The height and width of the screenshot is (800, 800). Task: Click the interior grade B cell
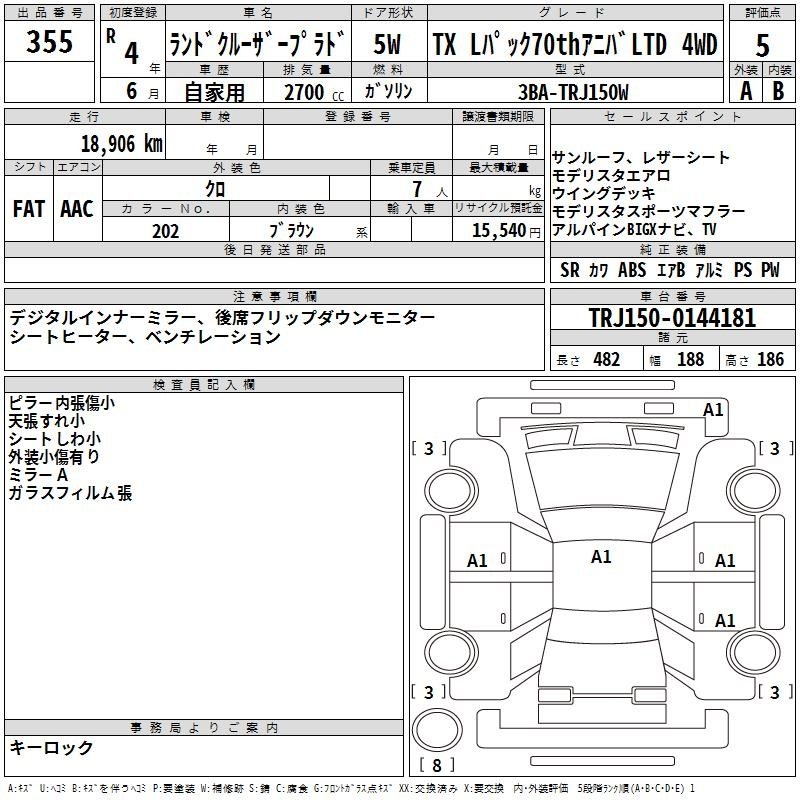(x=779, y=91)
